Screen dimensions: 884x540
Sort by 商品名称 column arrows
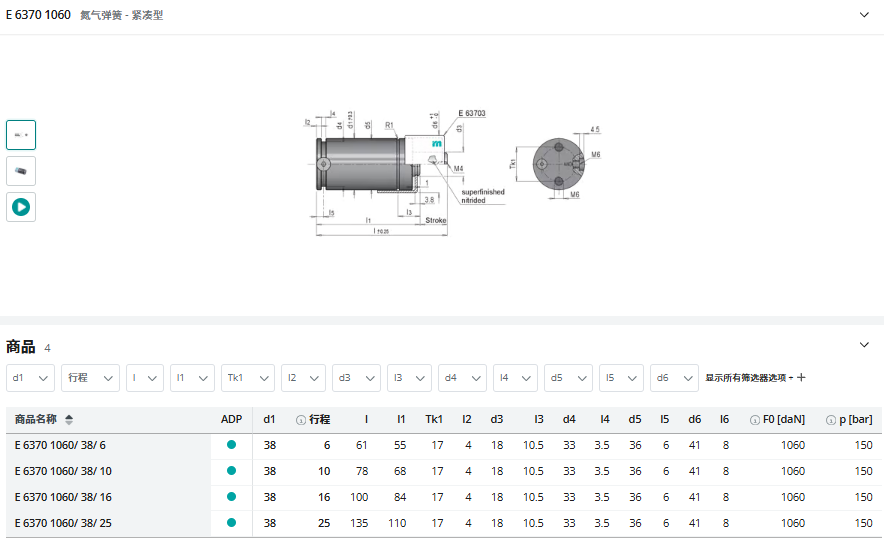69,420
